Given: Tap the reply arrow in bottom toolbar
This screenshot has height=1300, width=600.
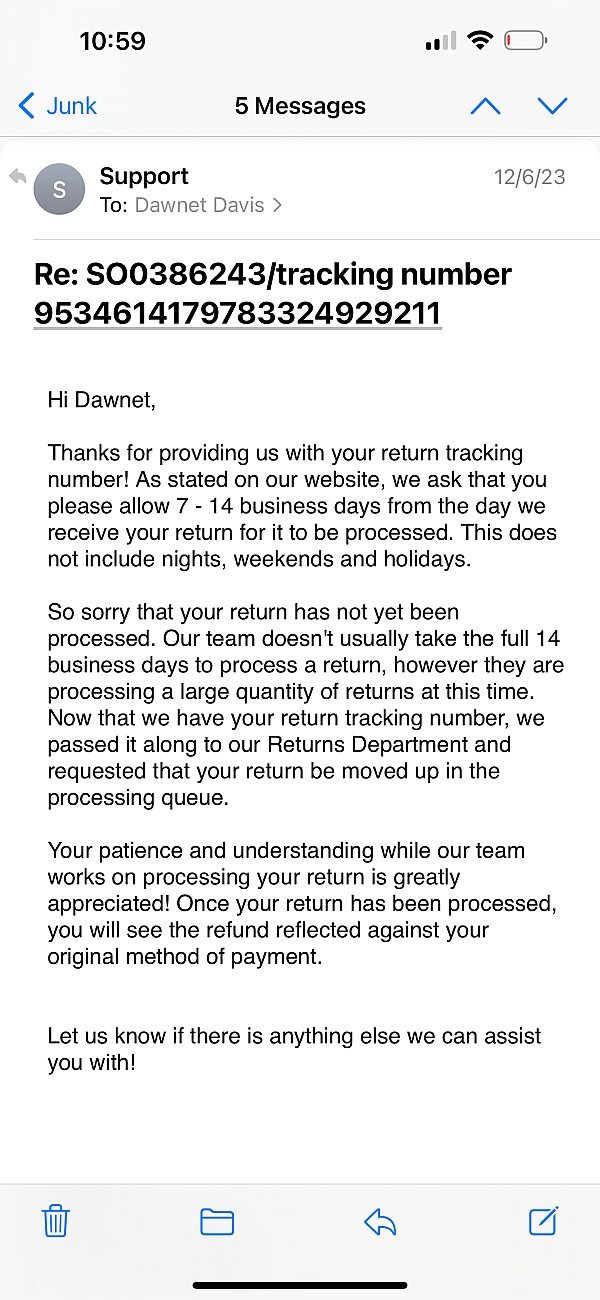Looking at the screenshot, I should [x=380, y=1221].
